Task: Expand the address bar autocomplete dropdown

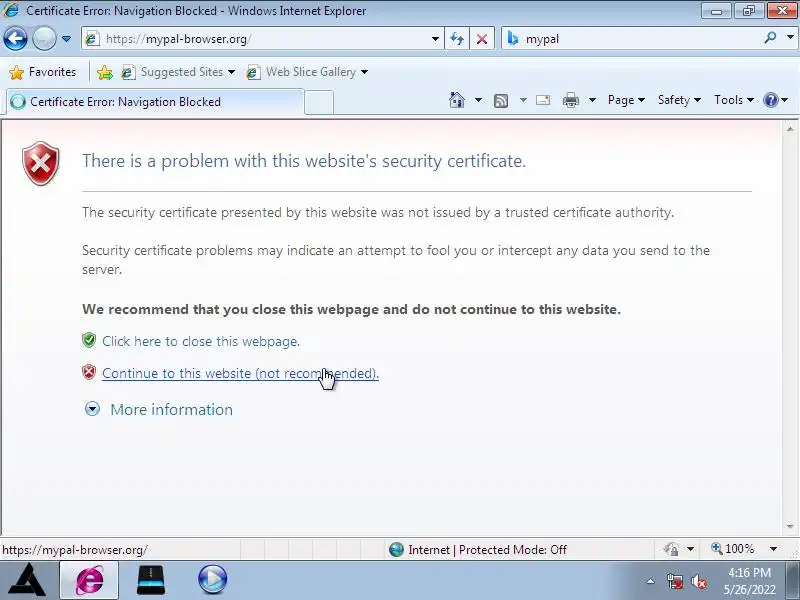Action: point(435,39)
